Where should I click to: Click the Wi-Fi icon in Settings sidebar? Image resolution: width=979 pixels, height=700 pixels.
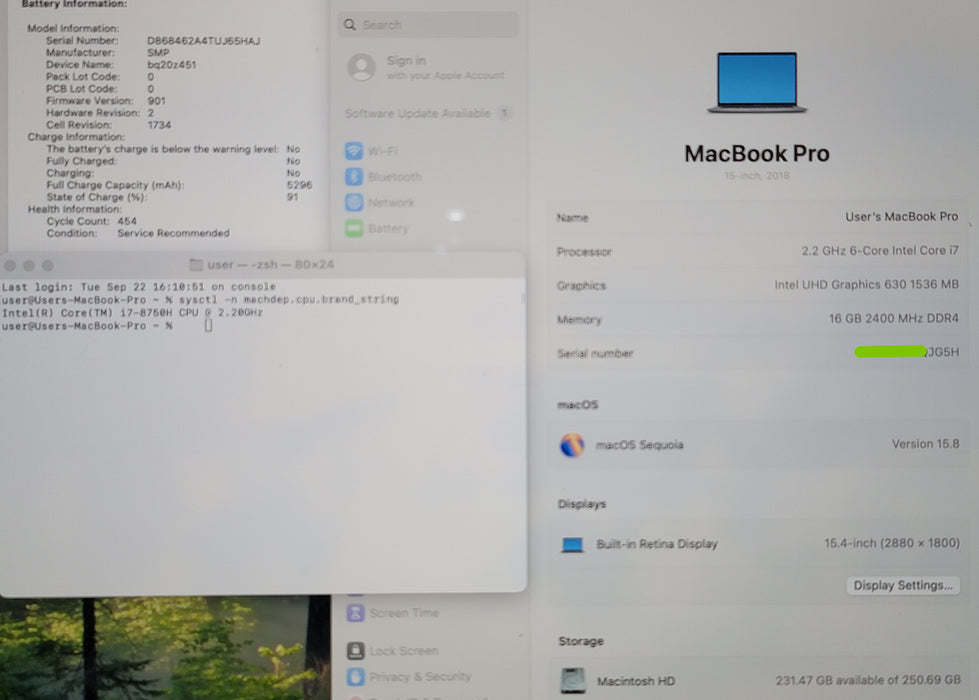point(354,150)
